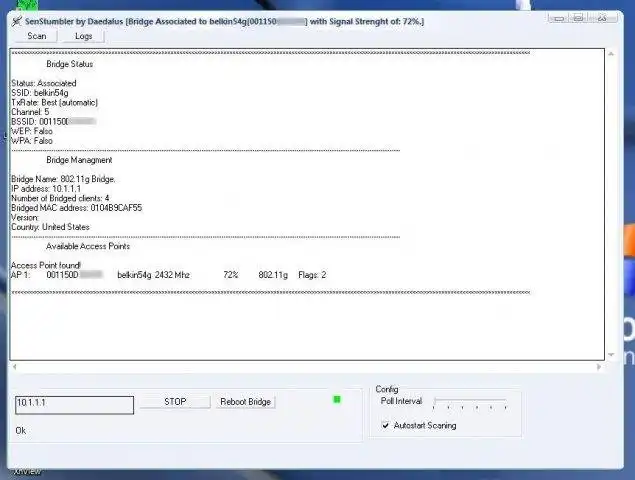
Task: Click the 'Bridged MAC address' line
Action: (x=77, y=208)
